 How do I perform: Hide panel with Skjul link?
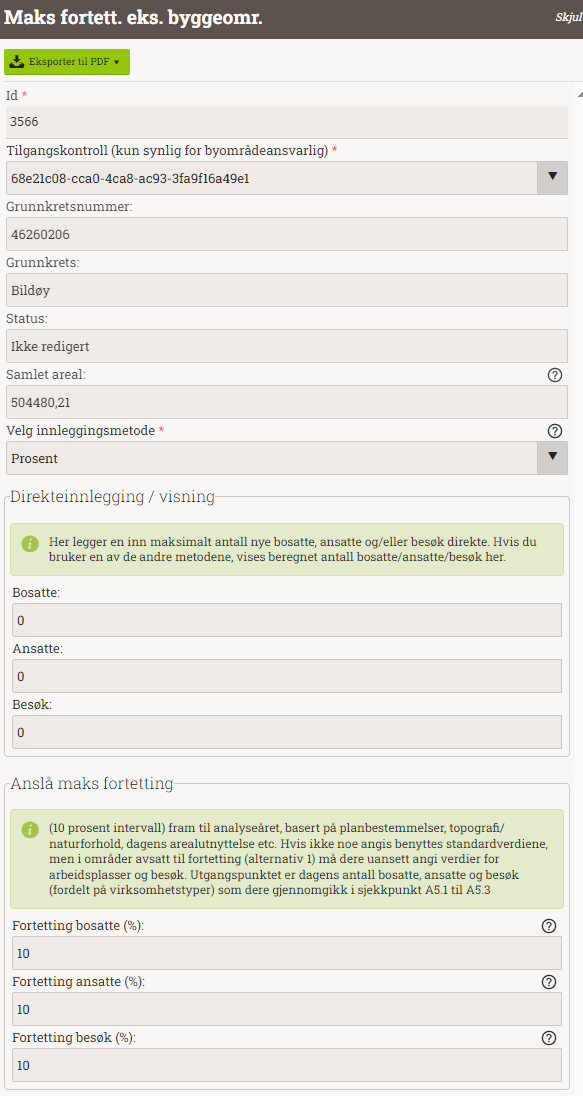[x=568, y=18]
